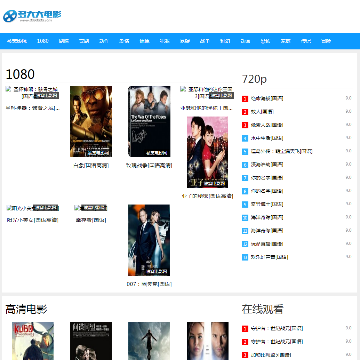Viewport: 360px width, 360px height.
Task: Click blue rank 11 badge in 720p list
Action: point(245,231)
